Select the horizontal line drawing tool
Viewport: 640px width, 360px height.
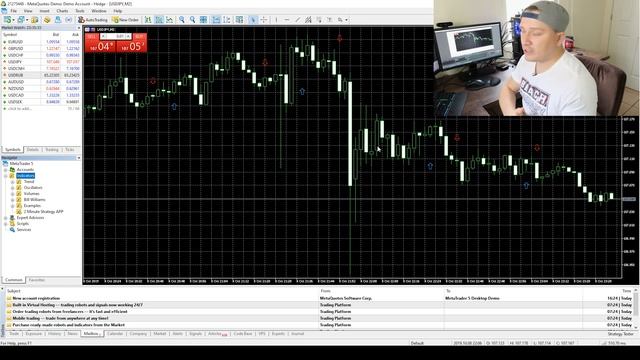[x=287, y=20]
